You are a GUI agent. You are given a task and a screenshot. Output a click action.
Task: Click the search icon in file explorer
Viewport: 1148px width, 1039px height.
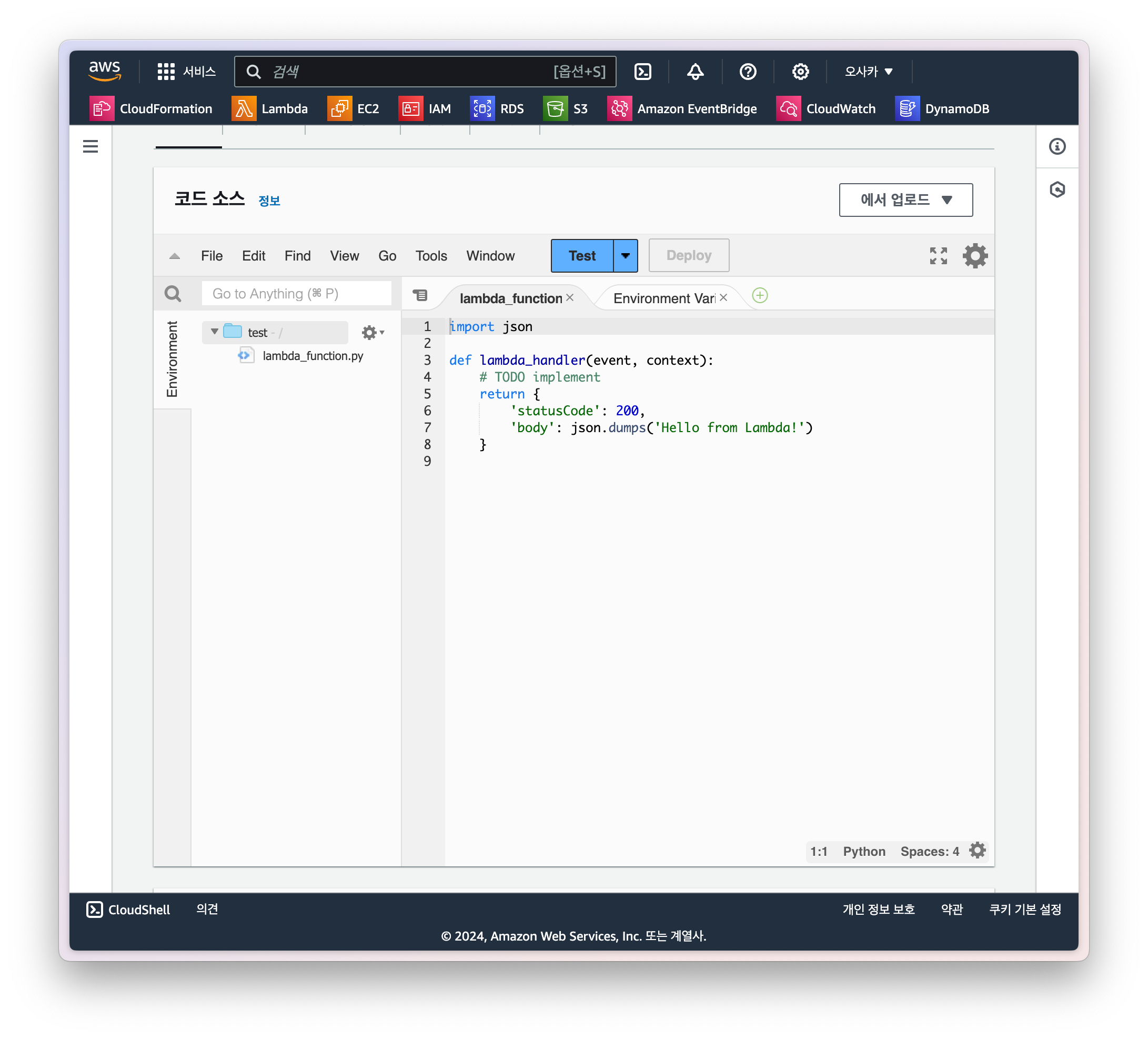pyautogui.click(x=172, y=293)
